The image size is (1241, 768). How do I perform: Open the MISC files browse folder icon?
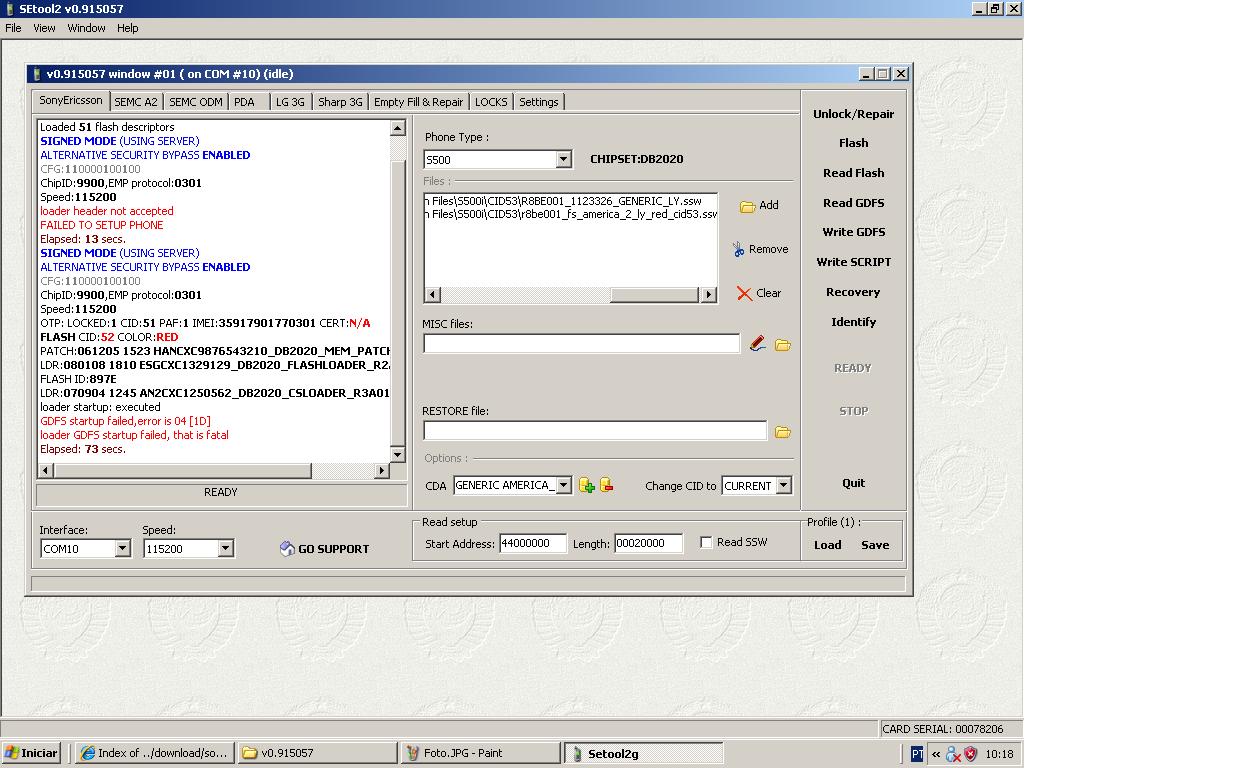783,345
